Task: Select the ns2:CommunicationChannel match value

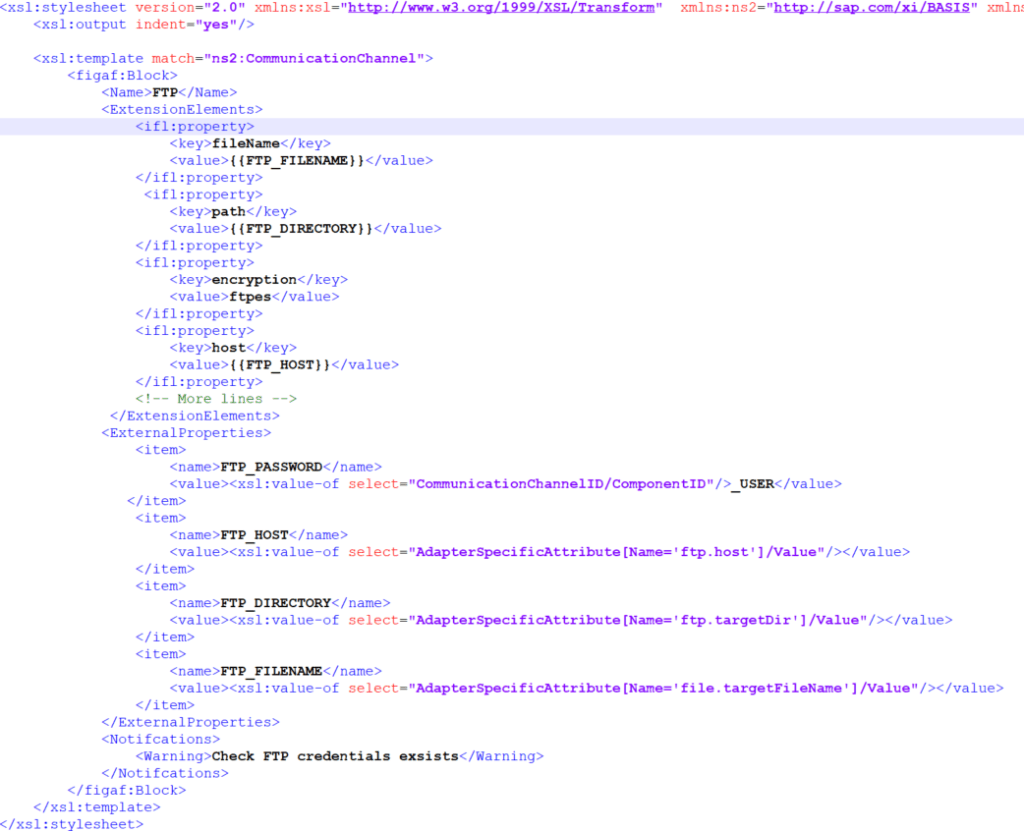Action: pos(314,59)
